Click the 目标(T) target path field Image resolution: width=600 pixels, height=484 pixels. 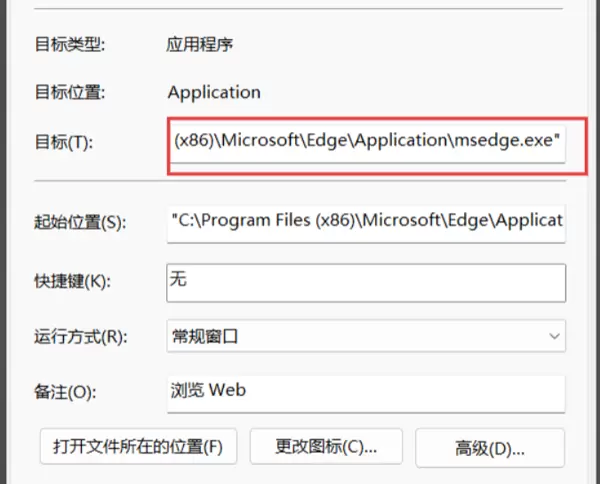point(367,142)
